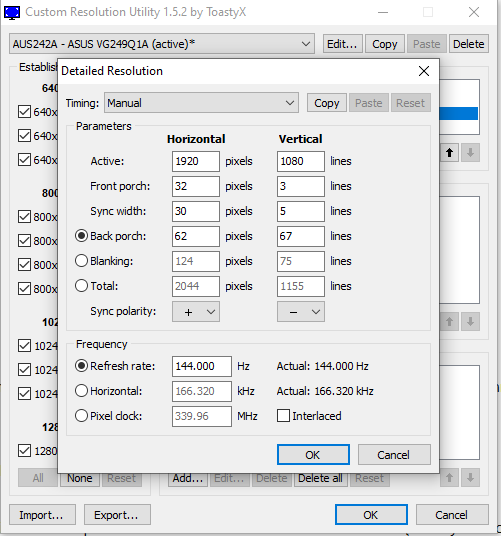Select the Horizontal frequency radio button
This screenshot has height=536, width=501.
(x=81, y=391)
